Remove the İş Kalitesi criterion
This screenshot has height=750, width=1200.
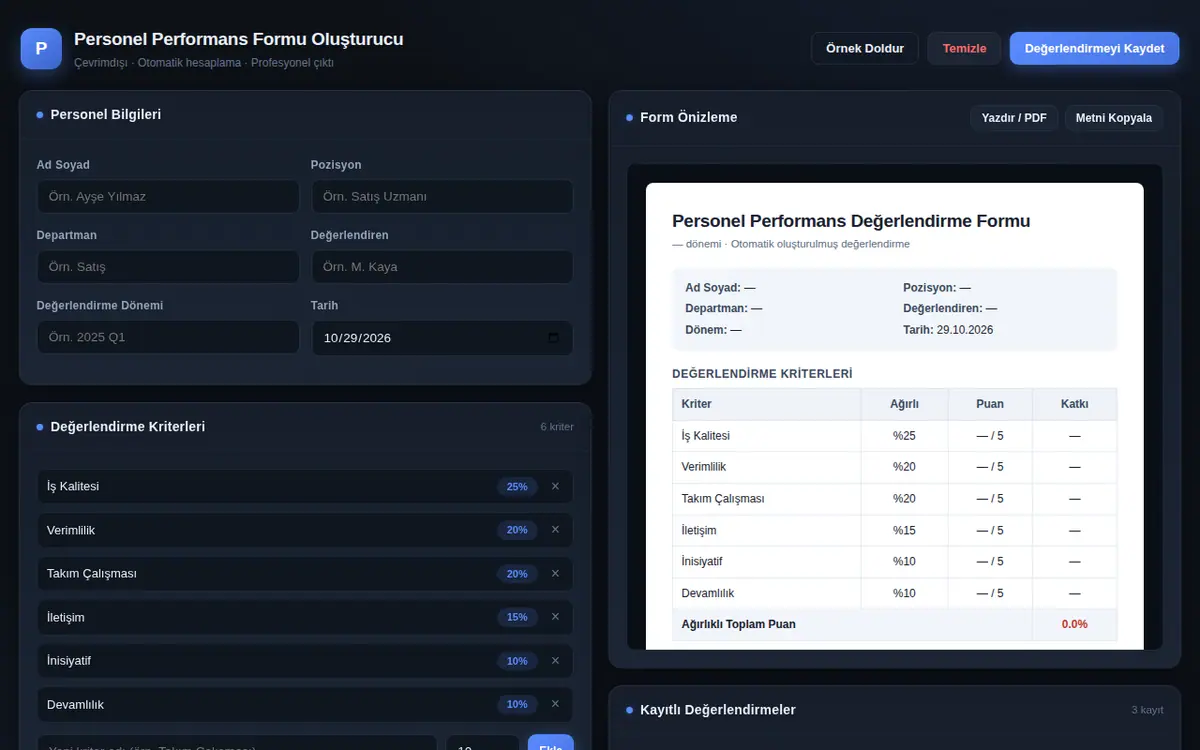tap(555, 486)
